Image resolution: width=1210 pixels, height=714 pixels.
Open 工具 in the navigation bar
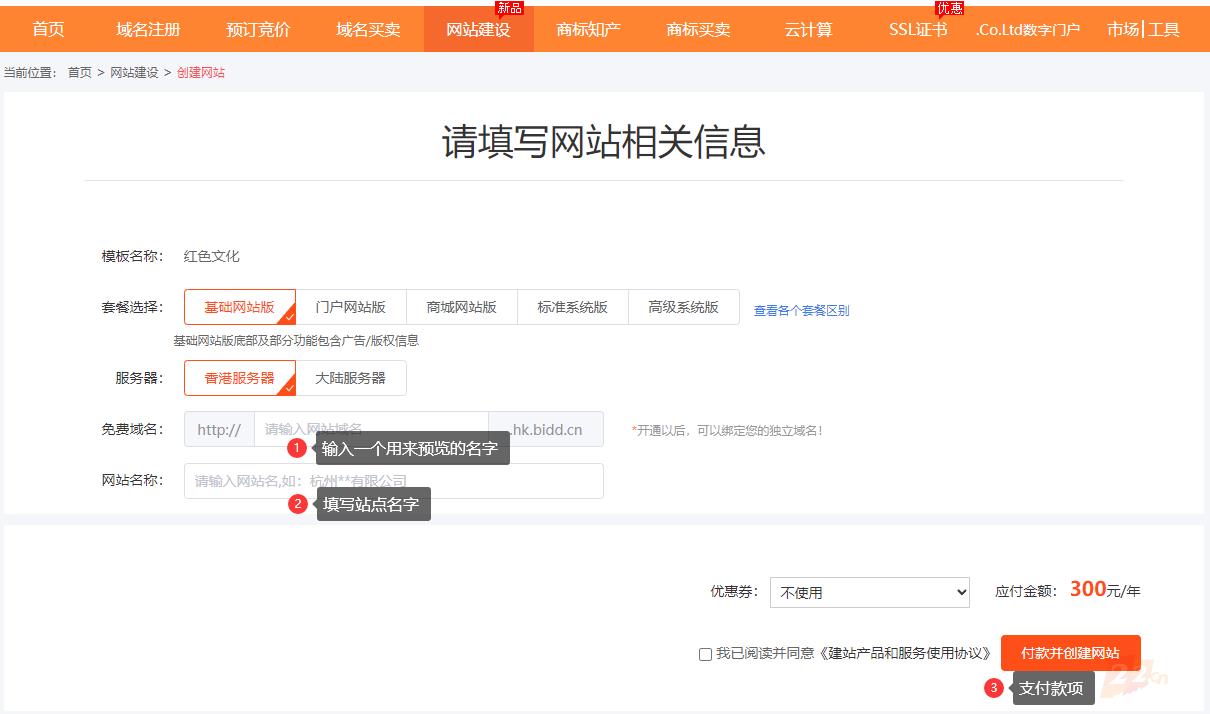pyautogui.click(x=1164, y=29)
